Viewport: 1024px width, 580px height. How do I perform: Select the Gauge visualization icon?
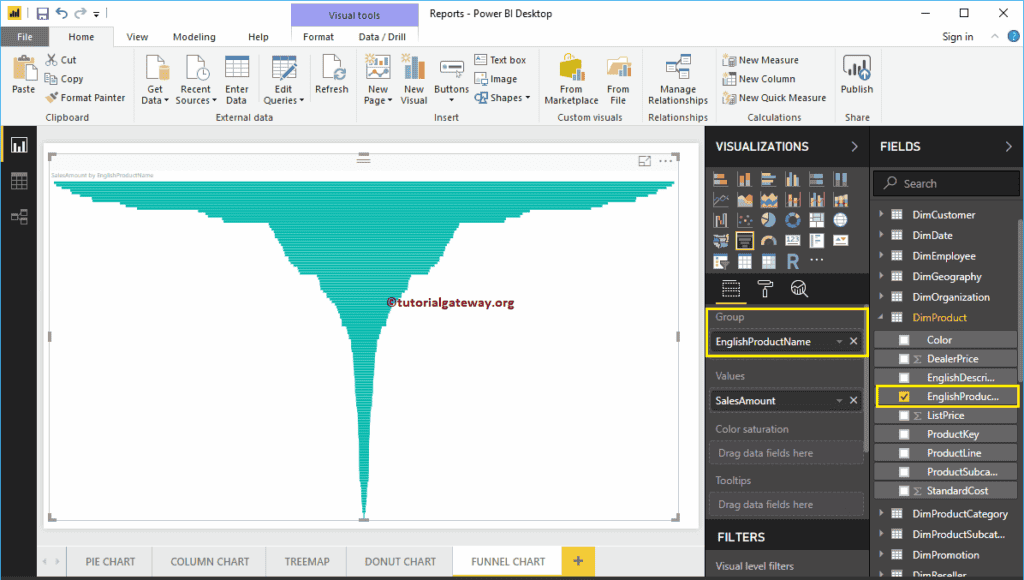pyautogui.click(x=769, y=241)
